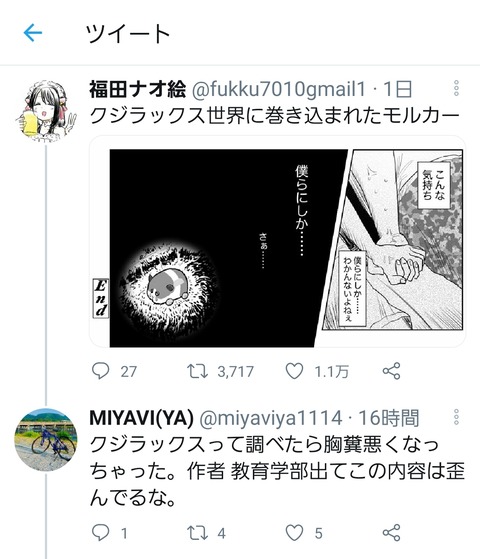480x559 pixels.
Task: Open 福田ナオ絵's profile avatar
Action: pyautogui.click(x=46, y=111)
